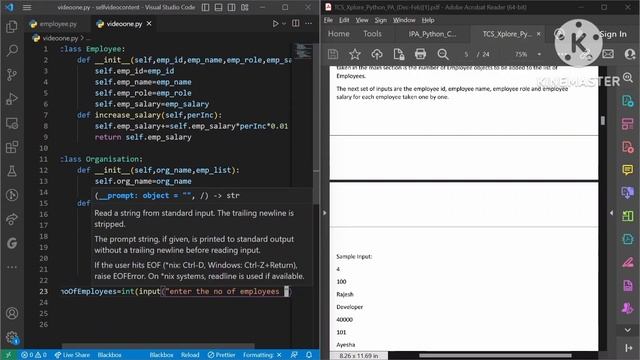Open the Window menu in Acrobat Reader
Viewport: 640px width, 360px height.
click(404, 20)
